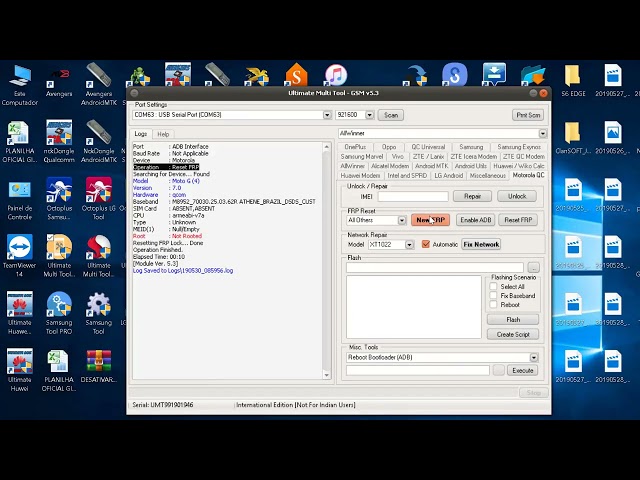Open the ClanSOFT folder icon
The width and height of the screenshot is (640, 480).
[573, 138]
